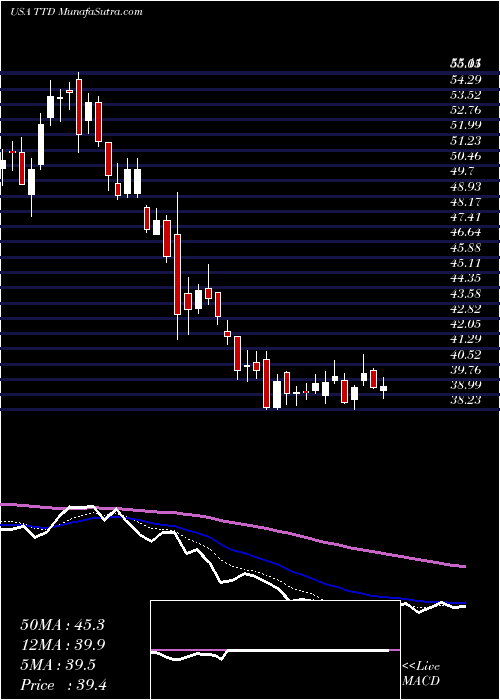Click the 51.99 price axis label
Image resolution: width=500 pixels, height=700 pixels.
click(464, 126)
